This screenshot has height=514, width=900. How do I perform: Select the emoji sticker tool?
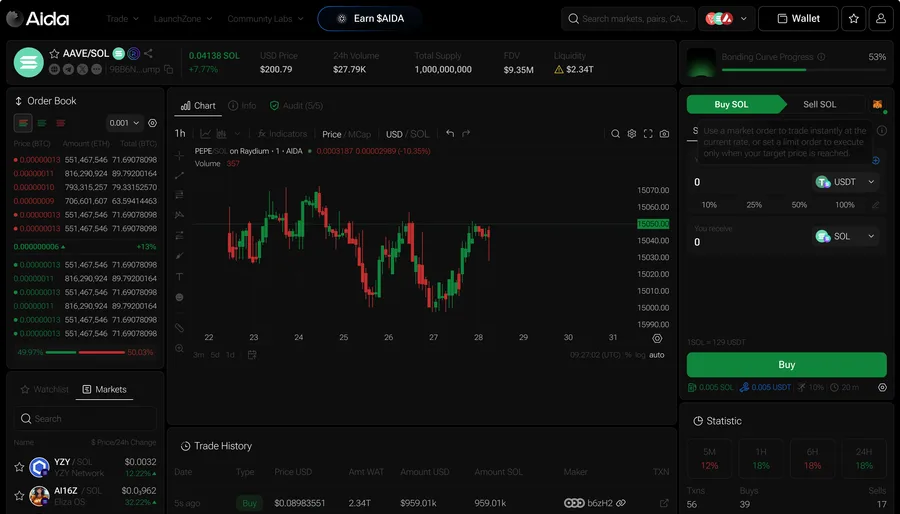[x=179, y=297]
